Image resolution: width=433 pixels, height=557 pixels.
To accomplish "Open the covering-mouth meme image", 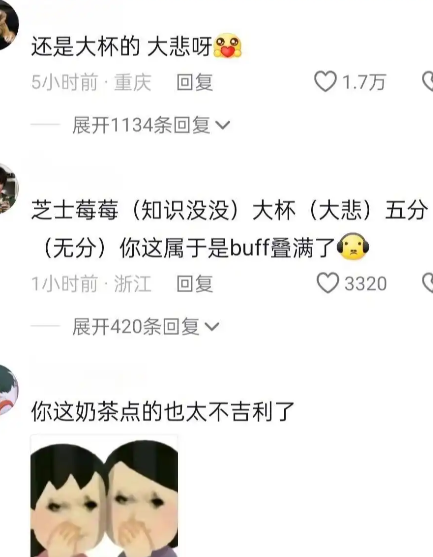I will click(x=104, y=496).
